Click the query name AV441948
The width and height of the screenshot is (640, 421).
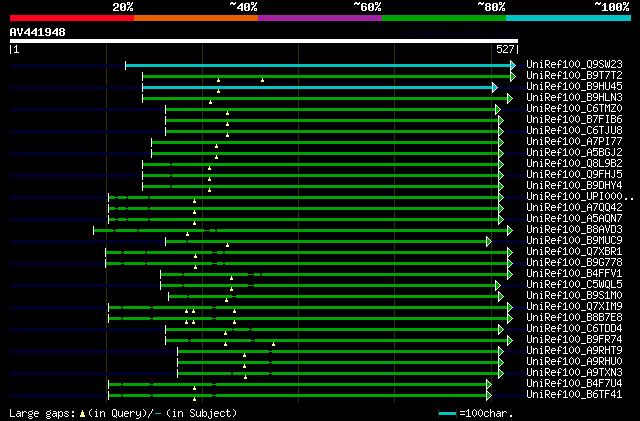[38, 32]
